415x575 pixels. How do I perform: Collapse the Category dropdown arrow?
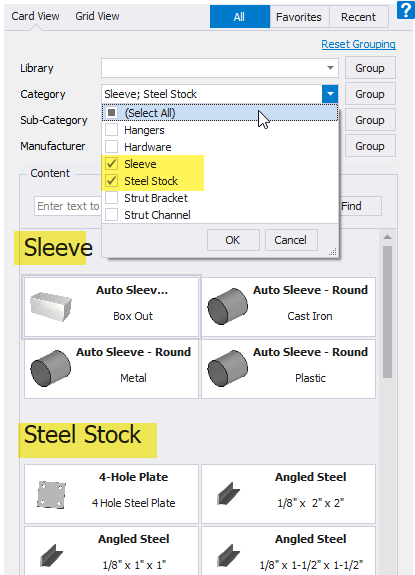pos(330,94)
